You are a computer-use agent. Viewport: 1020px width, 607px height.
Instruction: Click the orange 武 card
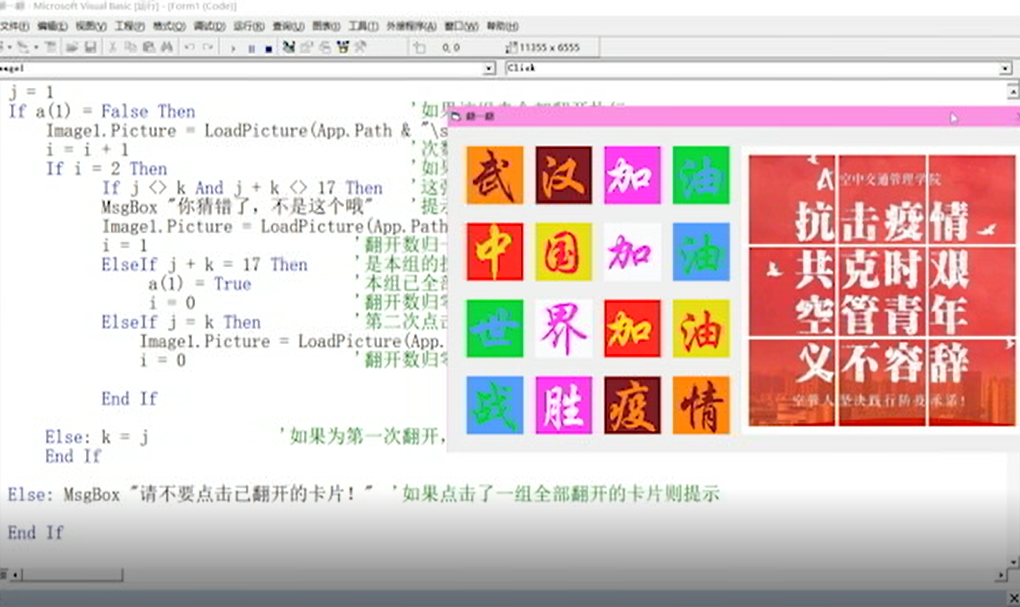coord(494,175)
